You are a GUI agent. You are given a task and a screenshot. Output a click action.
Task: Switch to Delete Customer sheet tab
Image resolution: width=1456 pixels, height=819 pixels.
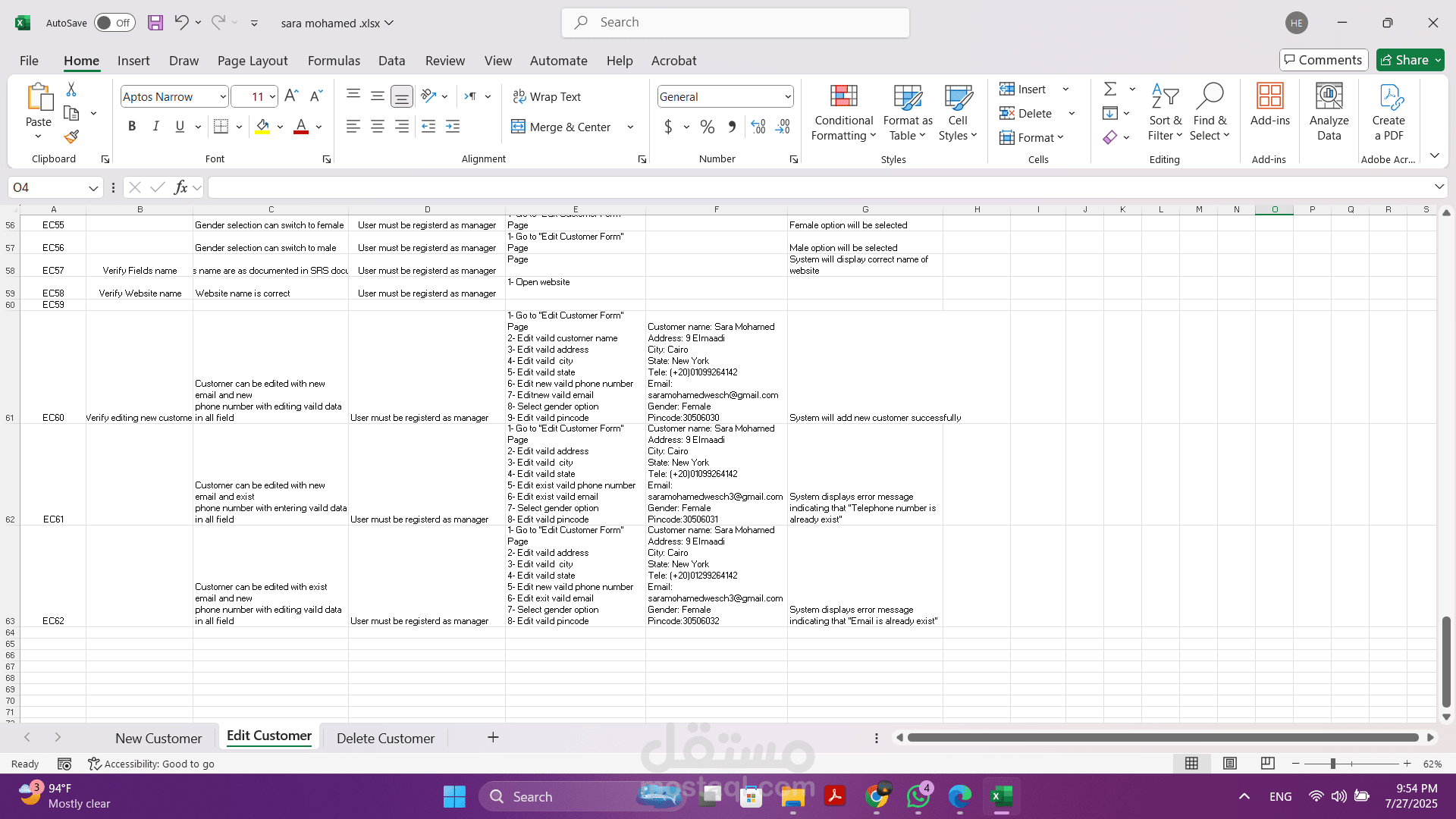coord(385,738)
